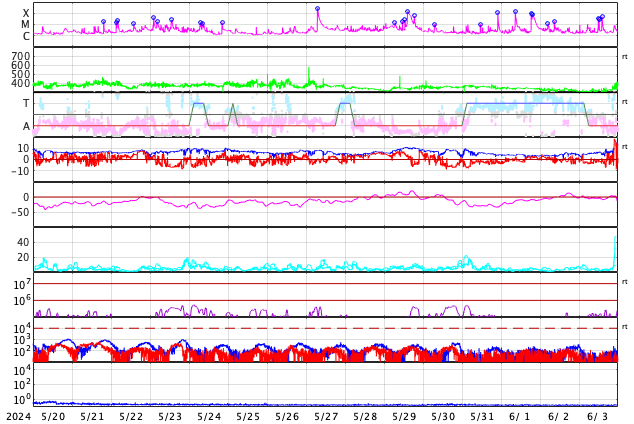Click the lone flare marker on 5/21
The height and width of the screenshot is (424, 634).
pyautogui.click(x=104, y=21)
